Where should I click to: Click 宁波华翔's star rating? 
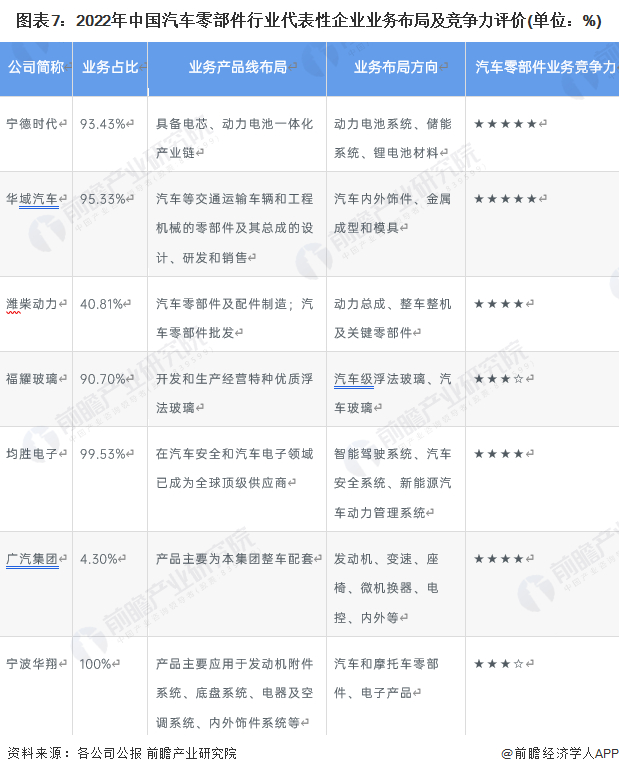499,664
